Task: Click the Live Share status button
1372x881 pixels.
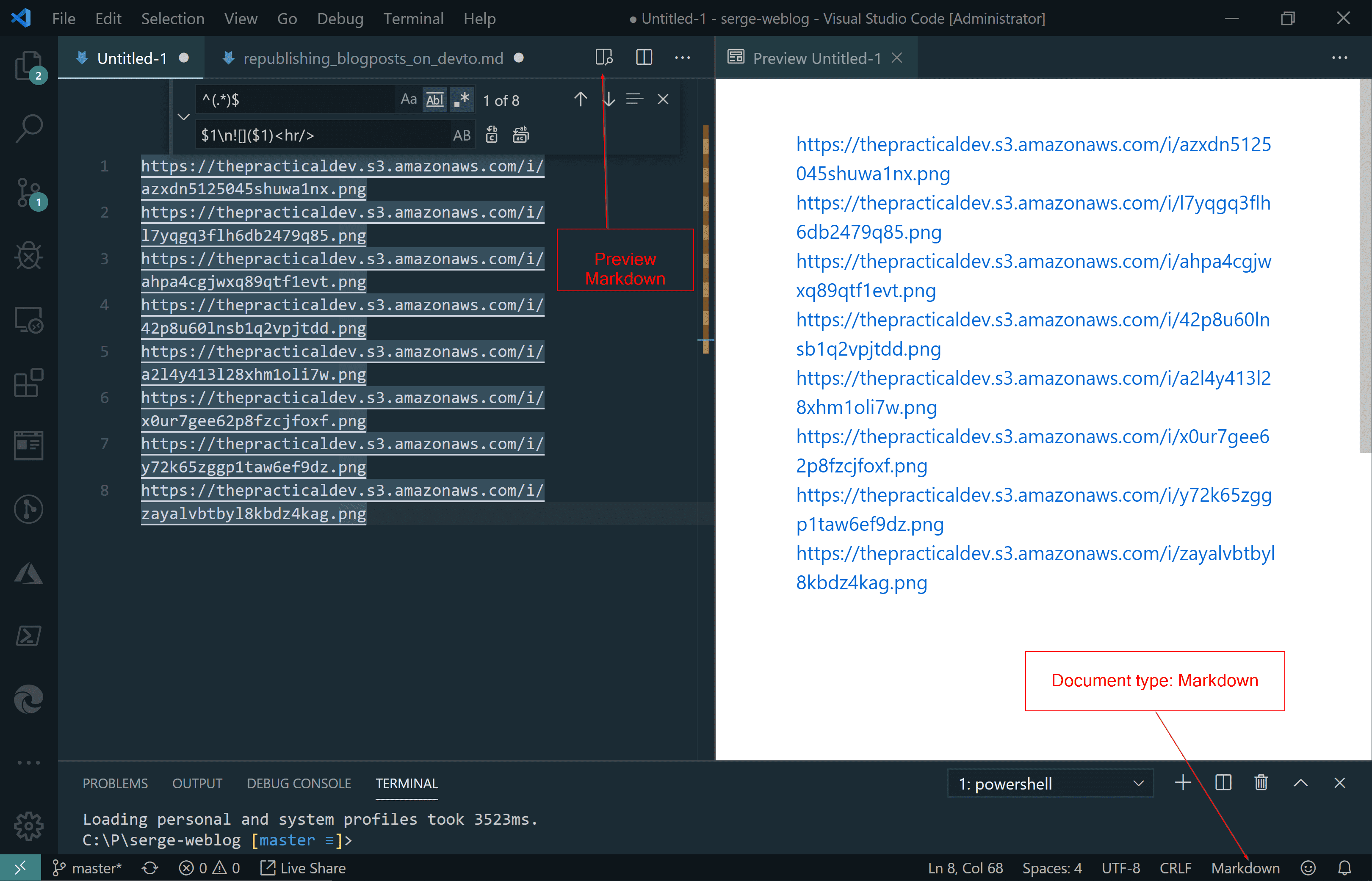Action: 303,868
